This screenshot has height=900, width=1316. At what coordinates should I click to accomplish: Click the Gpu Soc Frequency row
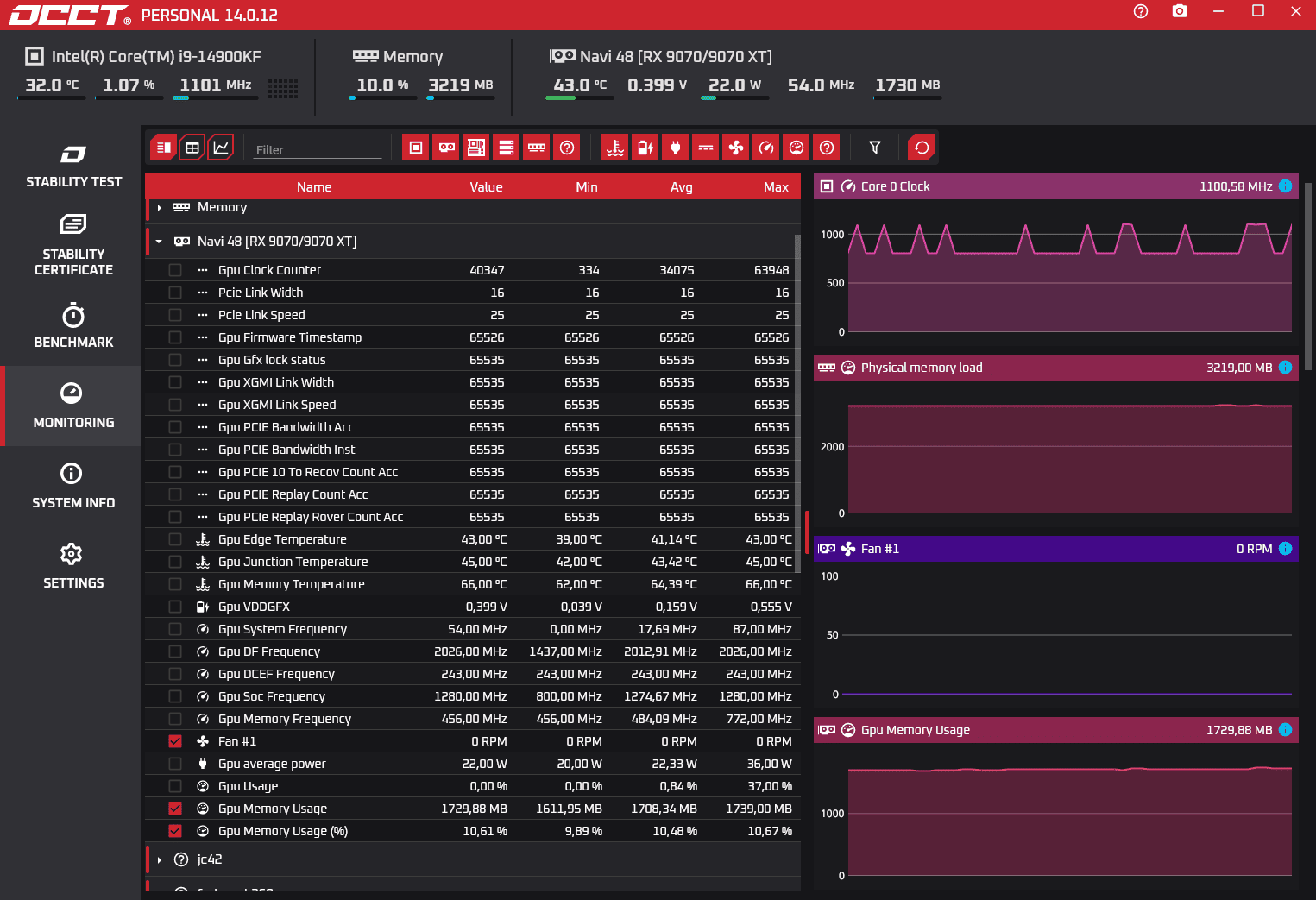point(473,696)
